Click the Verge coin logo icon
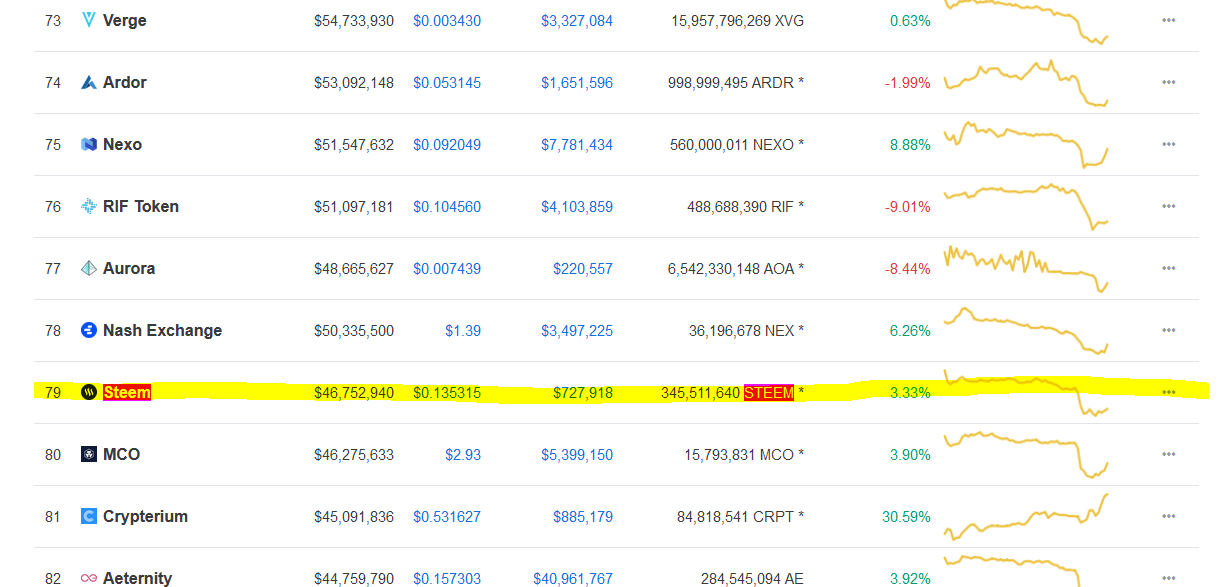Screen dimensions: 1226x587 [89, 20]
